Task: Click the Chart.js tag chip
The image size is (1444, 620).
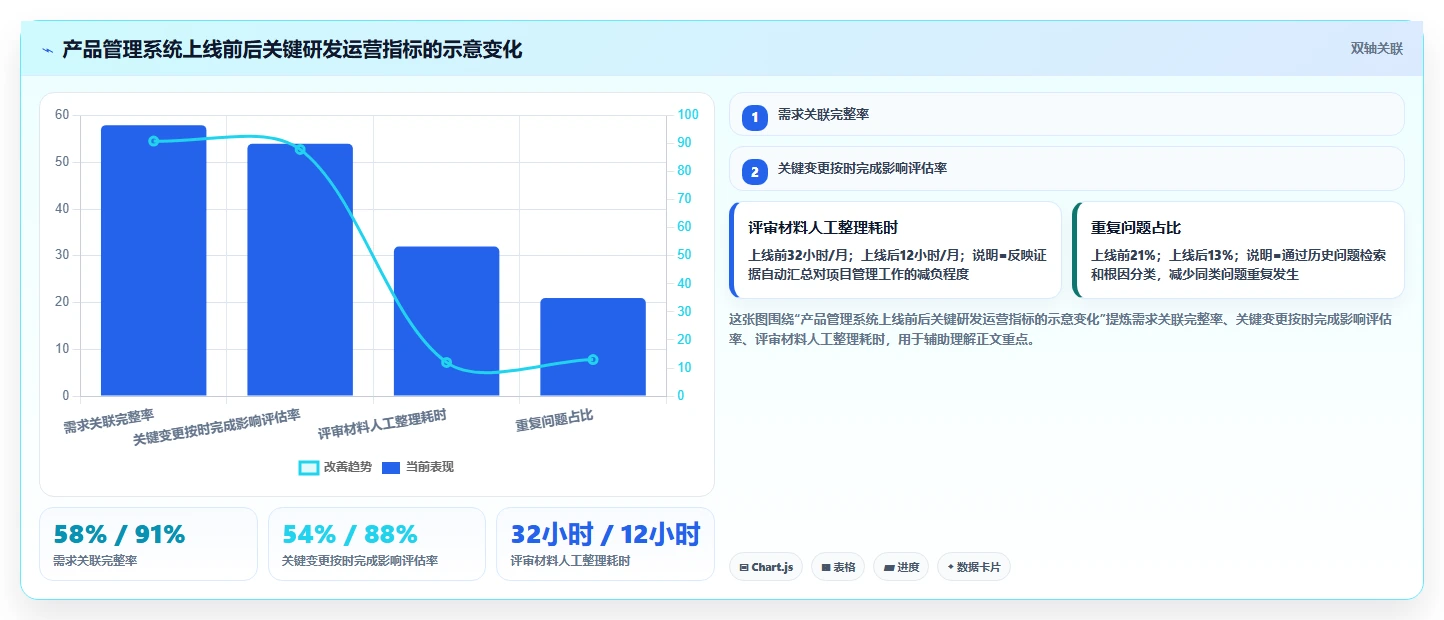Action: point(766,567)
